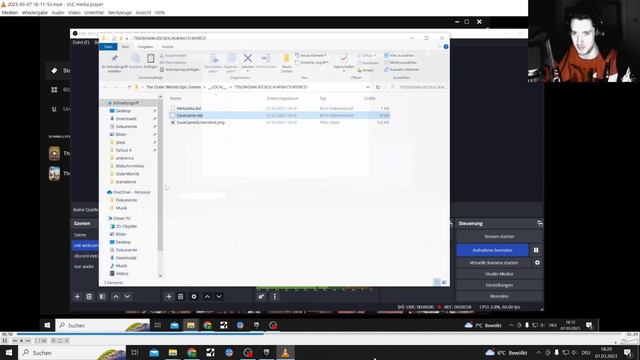This screenshot has height=360, width=640.
Task: Open the VLC Hilfe menu
Action: point(160,13)
